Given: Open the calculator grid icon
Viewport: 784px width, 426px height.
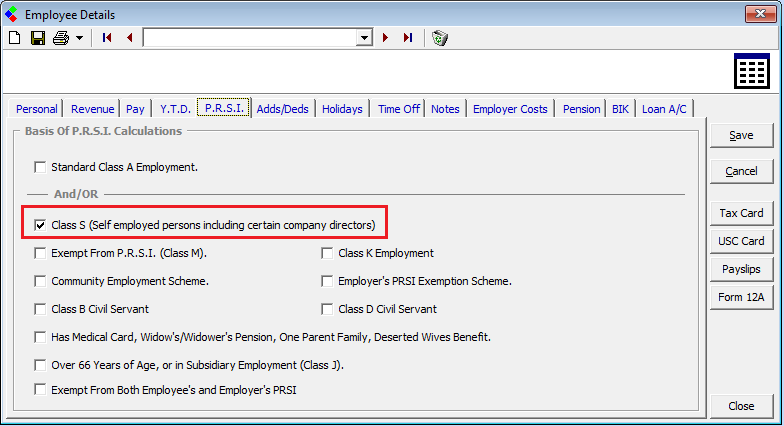Looking at the screenshot, I should click(751, 73).
